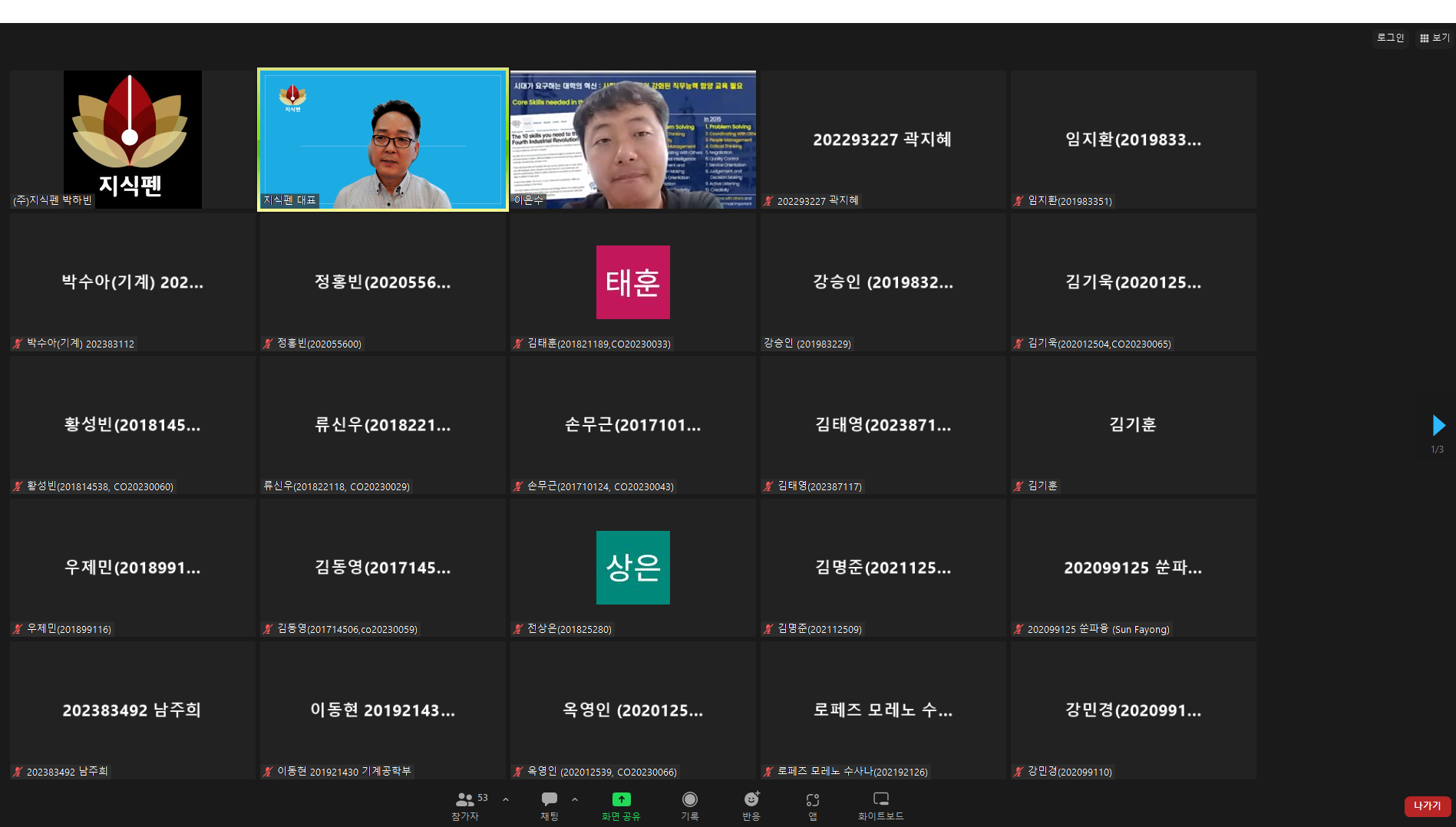This screenshot has width=1456, height=827.
Task: Click the 로그인 button
Action: point(1390,38)
